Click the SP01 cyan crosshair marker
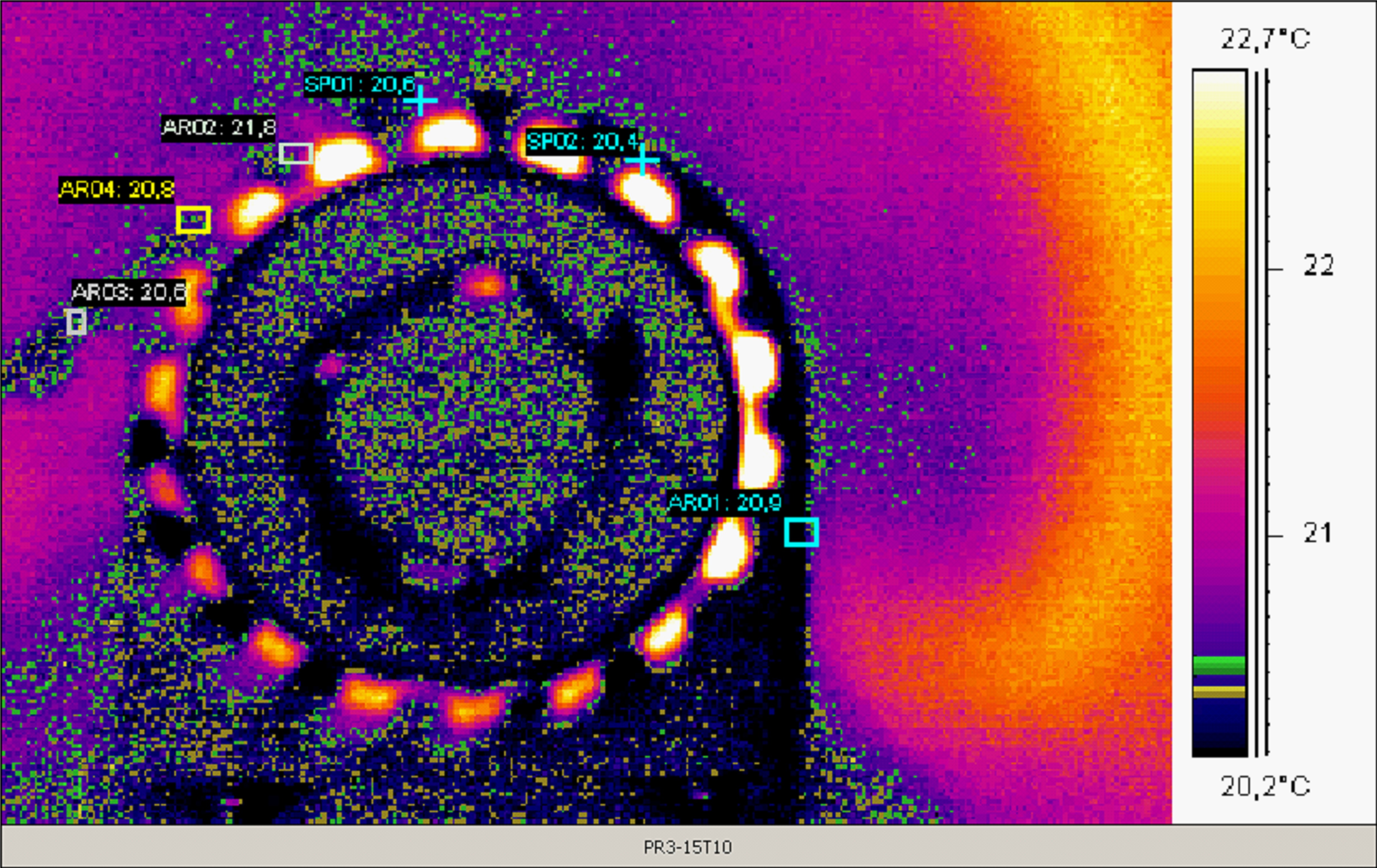This screenshot has height=868, width=1377. coord(421,101)
